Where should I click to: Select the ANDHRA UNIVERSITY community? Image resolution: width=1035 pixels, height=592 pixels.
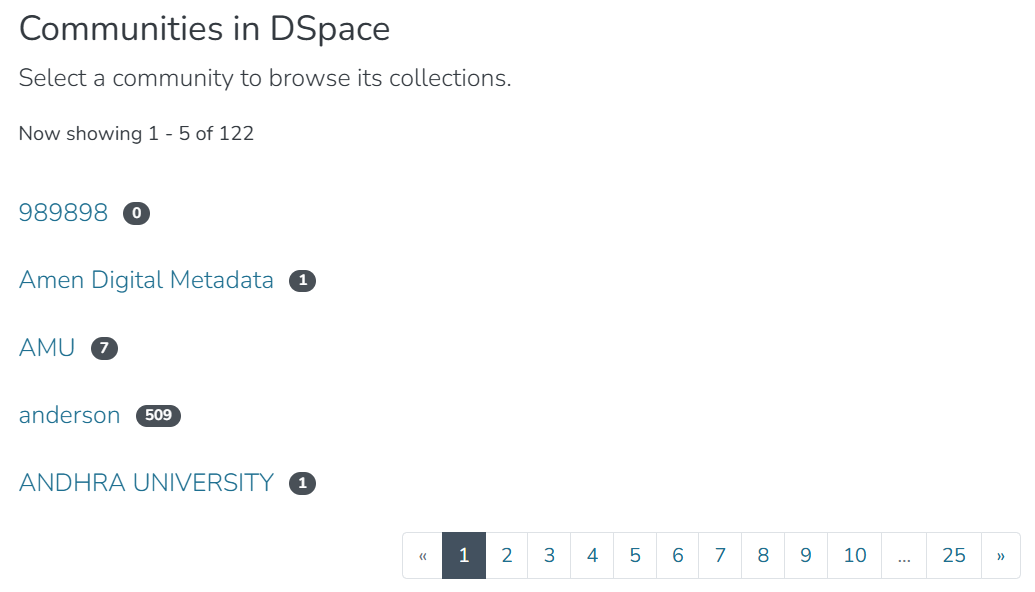(146, 482)
